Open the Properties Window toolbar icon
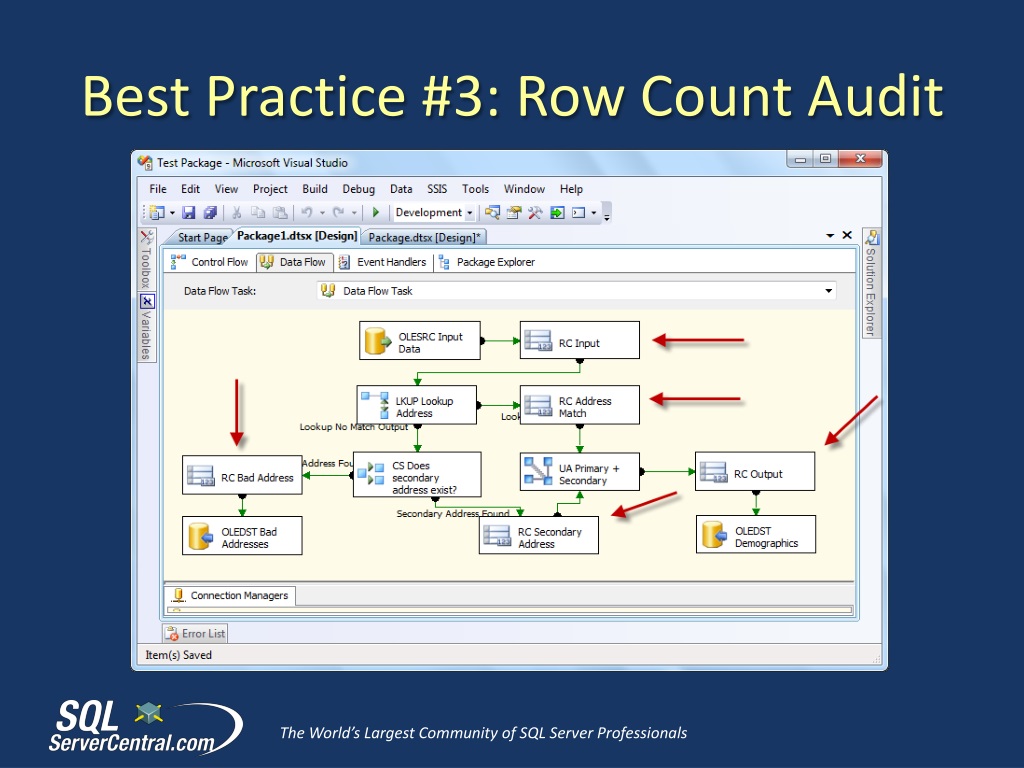The image size is (1024, 768). tap(514, 212)
